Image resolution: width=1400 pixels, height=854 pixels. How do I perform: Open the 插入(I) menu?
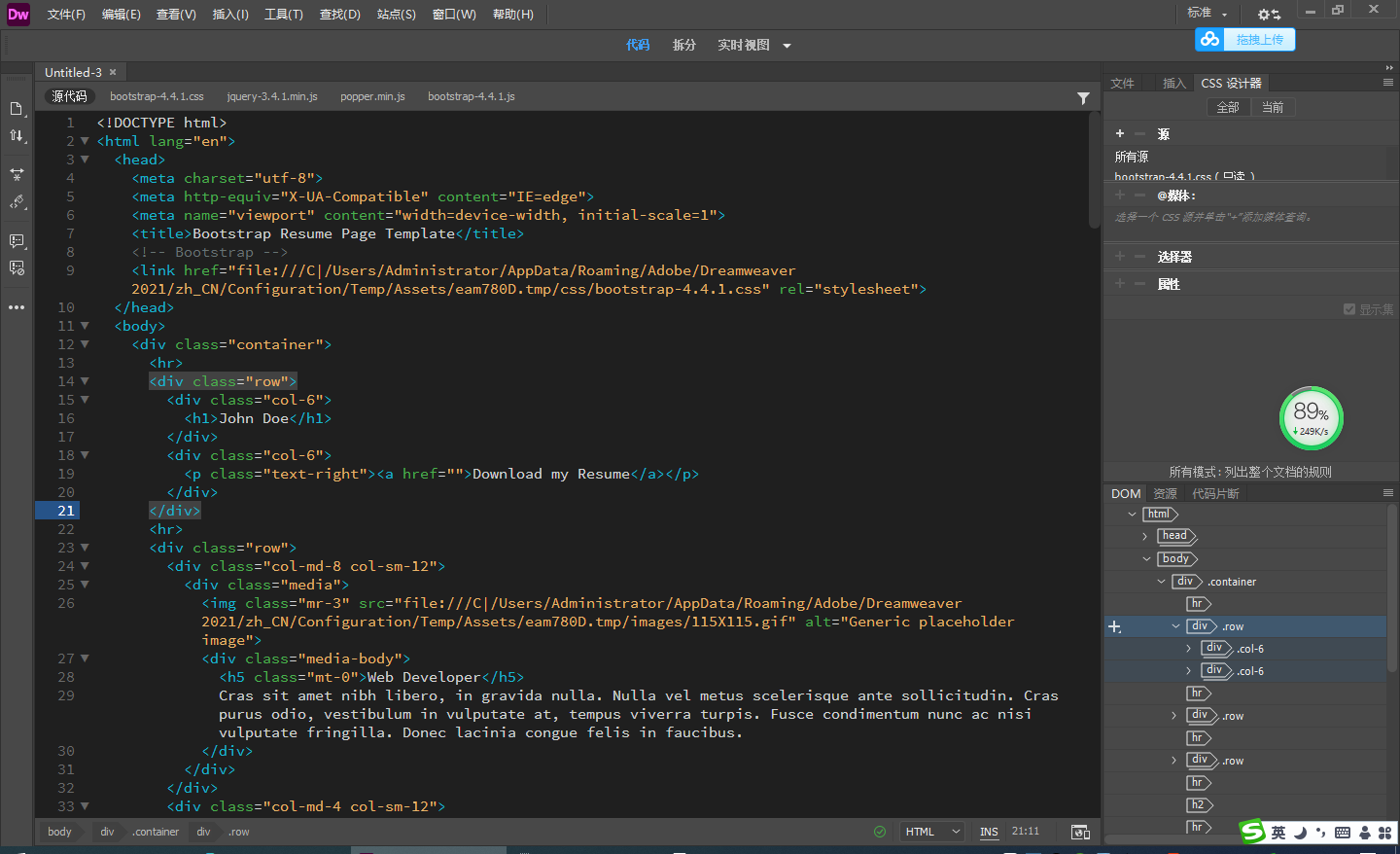click(230, 15)
